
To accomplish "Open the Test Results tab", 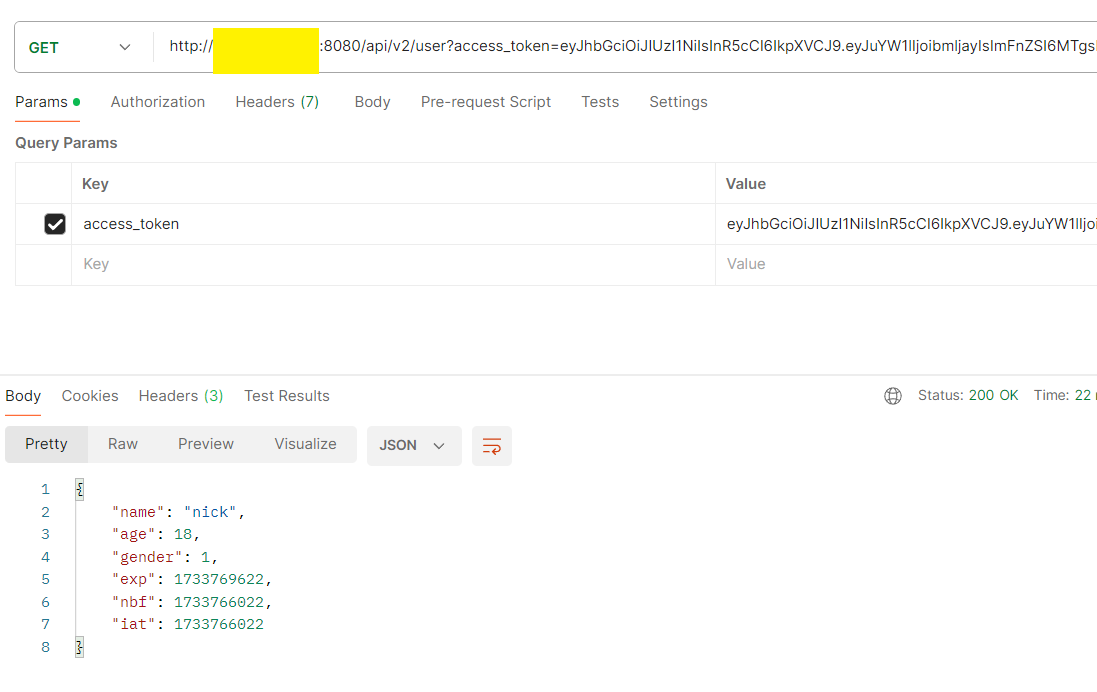I will click(x=287, y=396).
